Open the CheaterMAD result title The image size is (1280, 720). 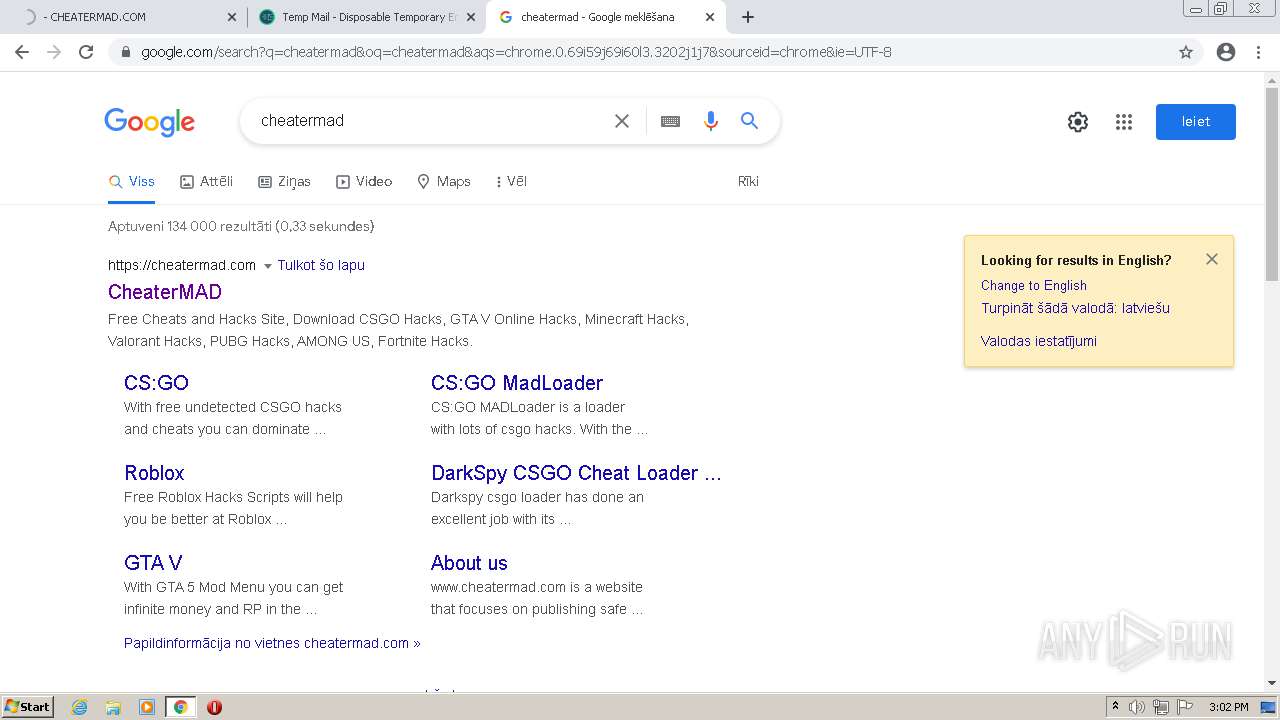click(165, 292)
